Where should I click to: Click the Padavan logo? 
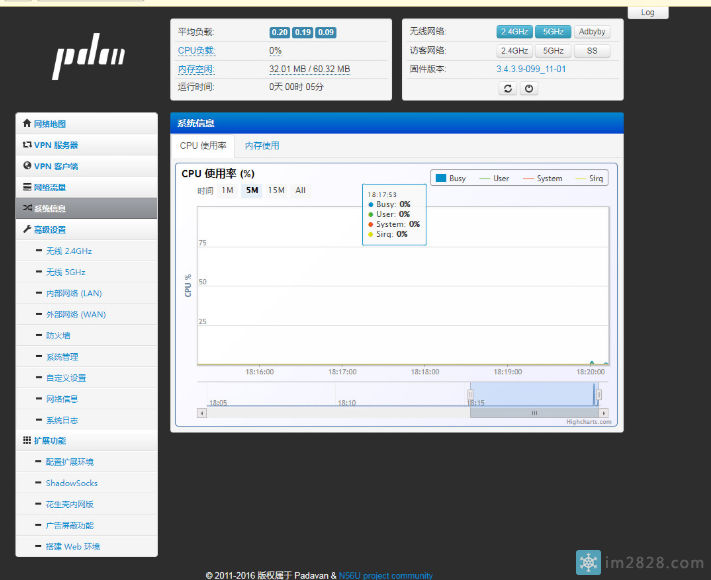pyautogui.click(x=89, y=62)
